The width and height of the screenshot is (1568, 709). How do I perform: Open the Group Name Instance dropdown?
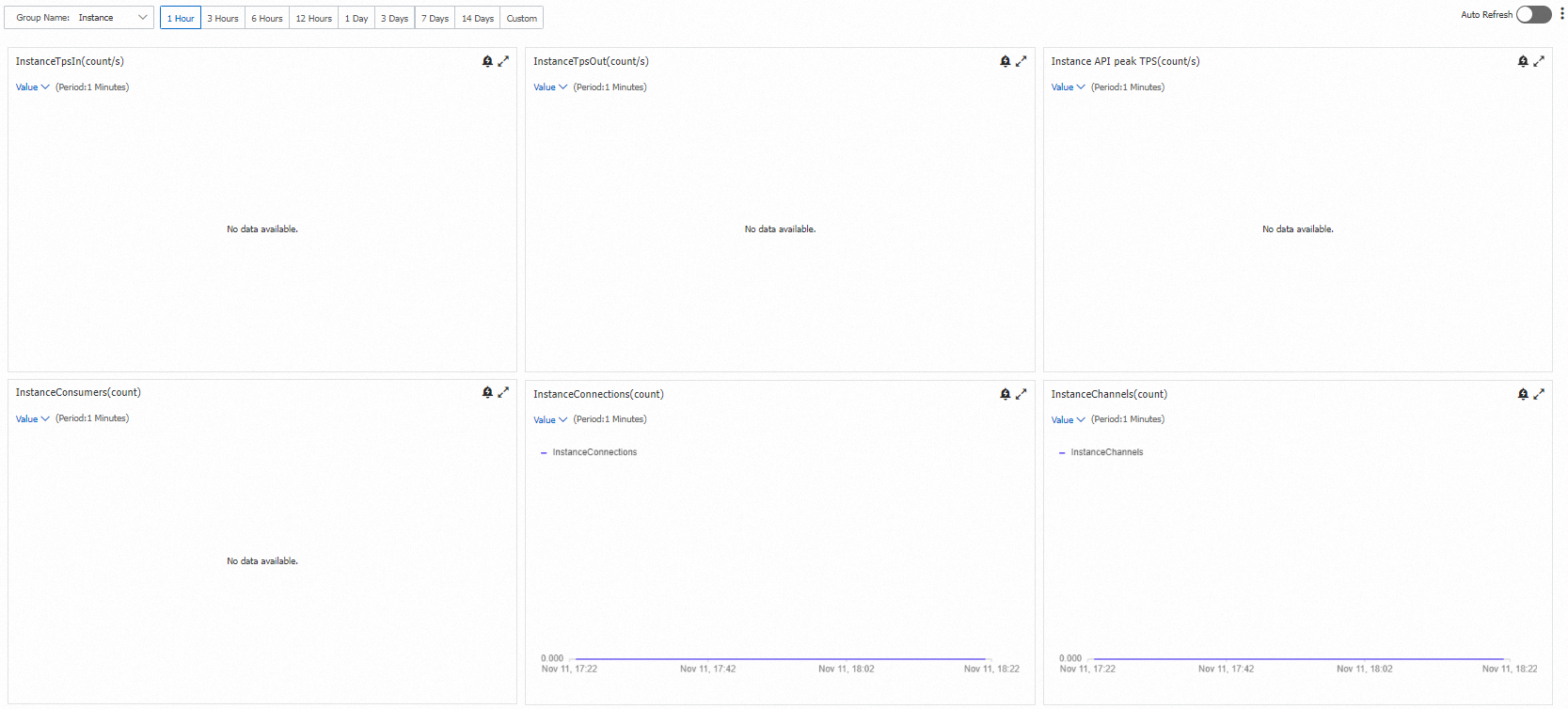pos(79,18)
